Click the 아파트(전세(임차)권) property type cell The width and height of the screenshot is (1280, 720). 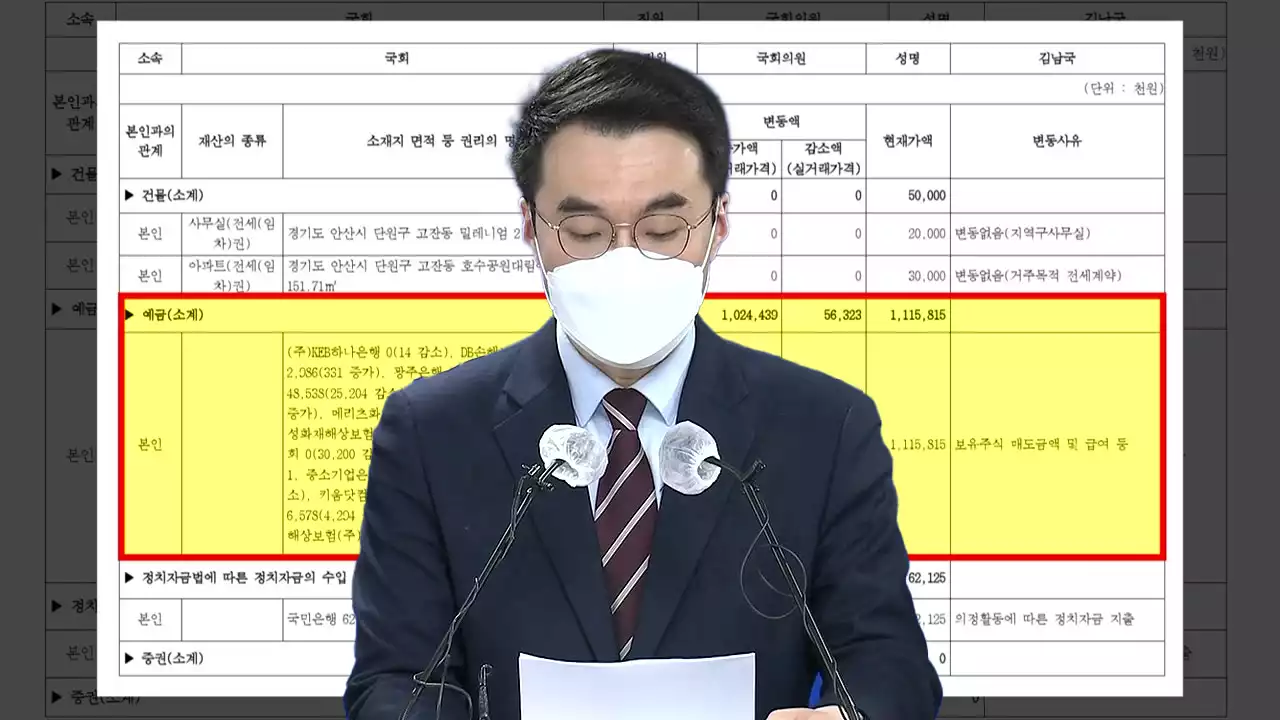coord(232,275)
